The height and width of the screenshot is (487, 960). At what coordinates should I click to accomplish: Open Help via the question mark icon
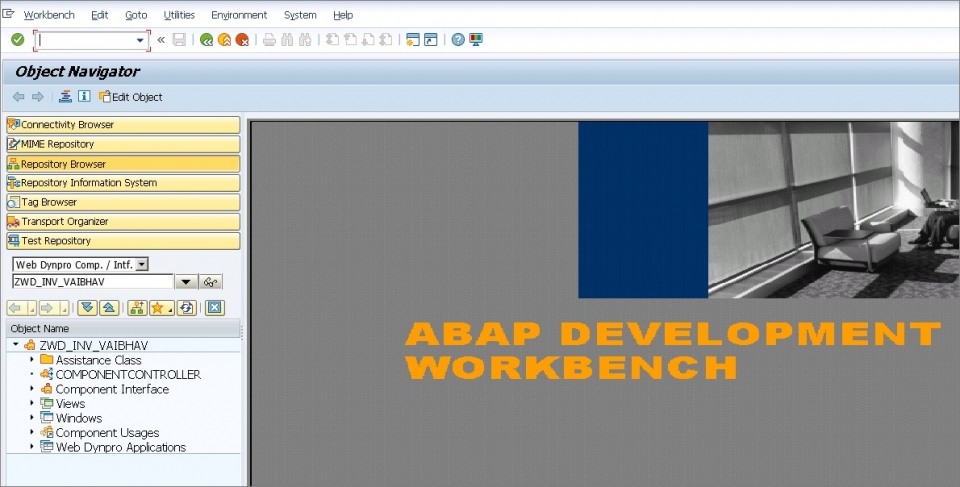(458, 40)
